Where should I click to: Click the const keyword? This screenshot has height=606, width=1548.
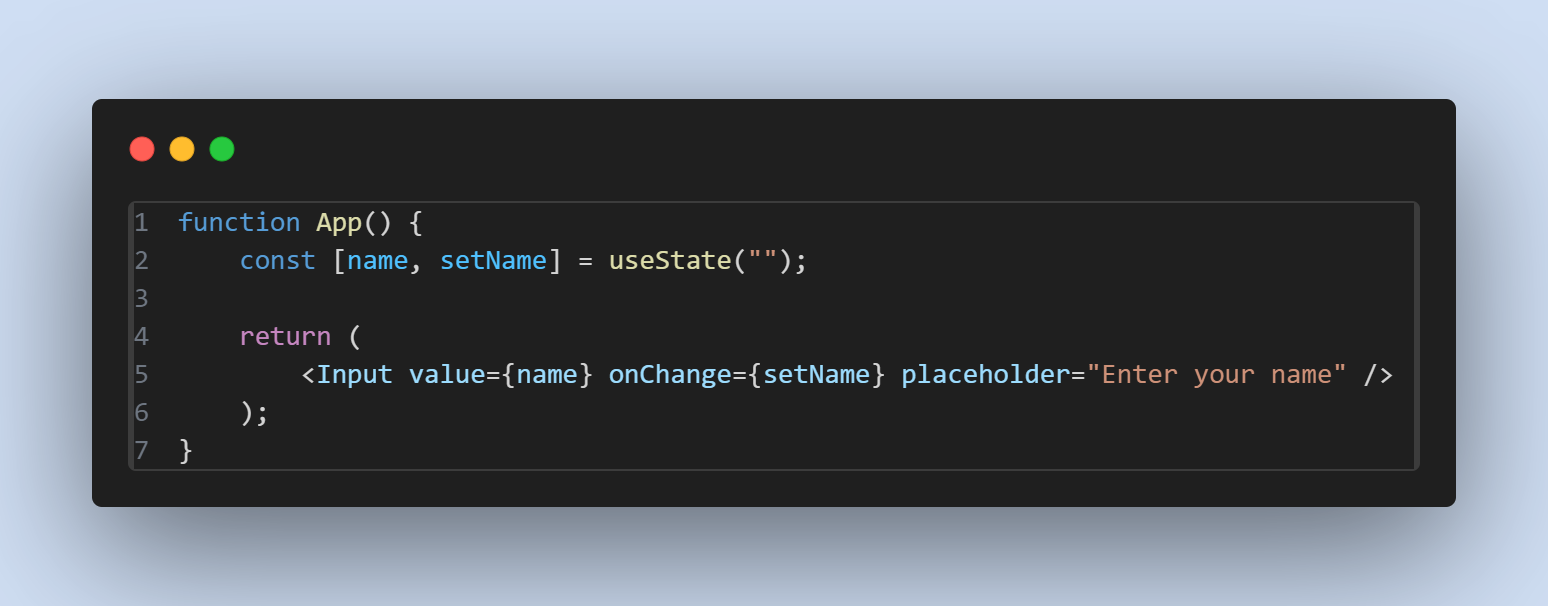[277, 260]
